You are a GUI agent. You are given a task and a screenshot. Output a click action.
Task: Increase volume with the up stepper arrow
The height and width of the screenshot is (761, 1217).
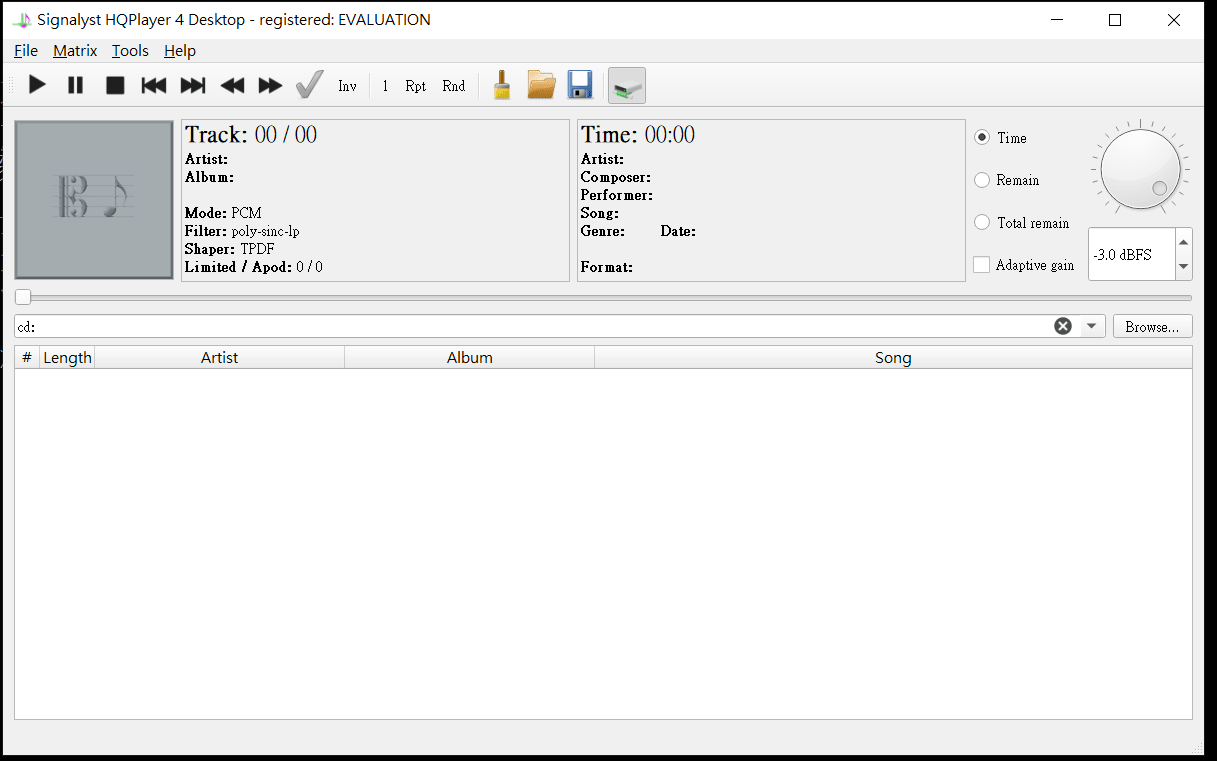coord(1184,242)
